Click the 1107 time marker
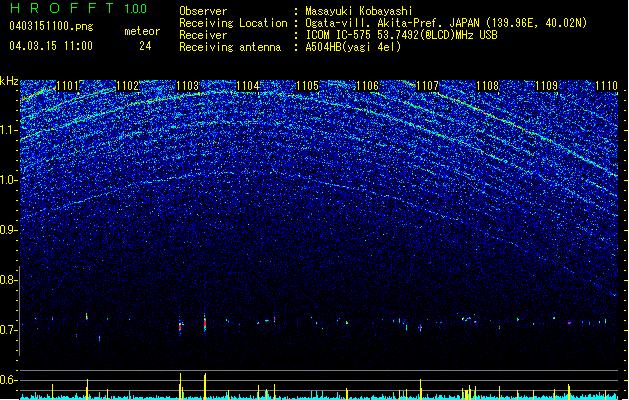629x400 pixels. (428, 86)
